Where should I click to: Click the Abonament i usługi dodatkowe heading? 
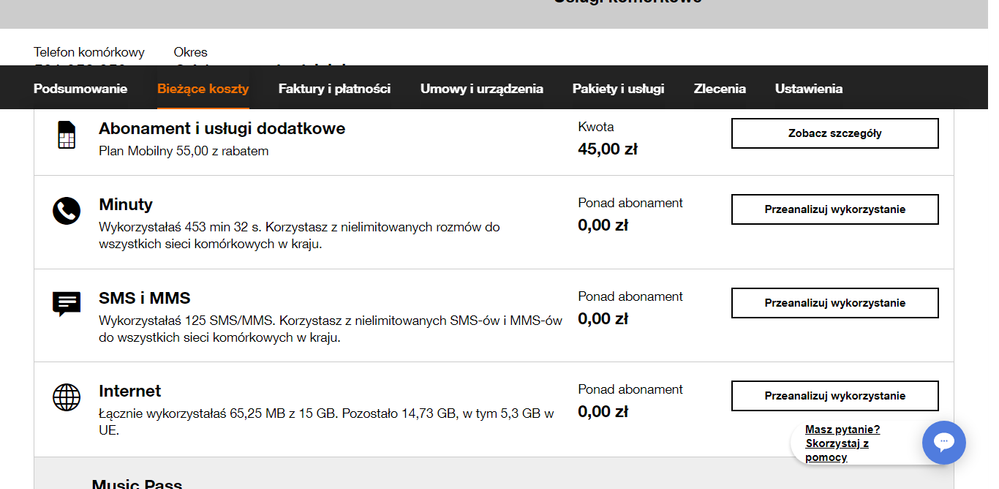(x=222, y=129)
